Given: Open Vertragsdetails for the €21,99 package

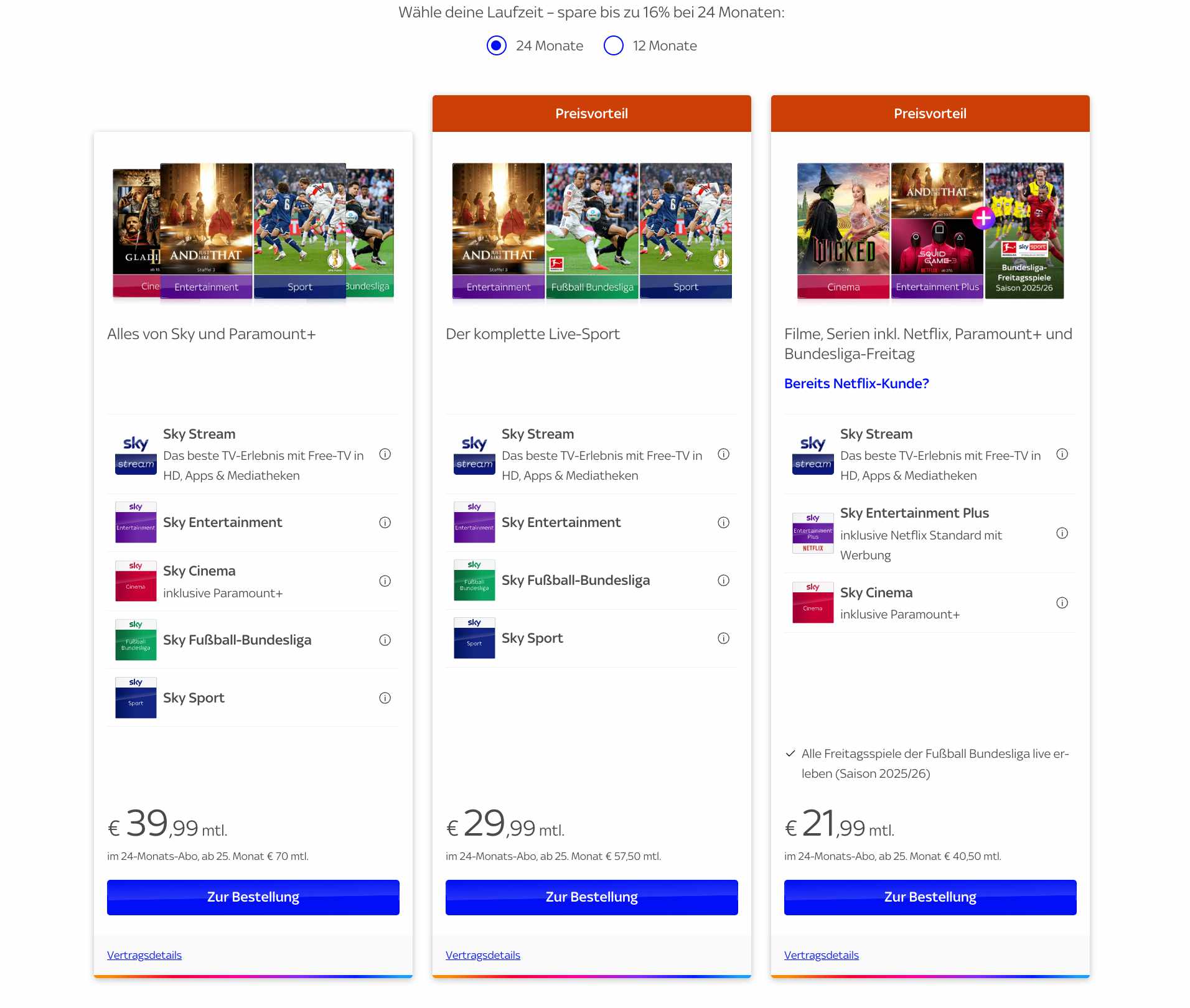Looking at the screenshot, I should (822, 955).
